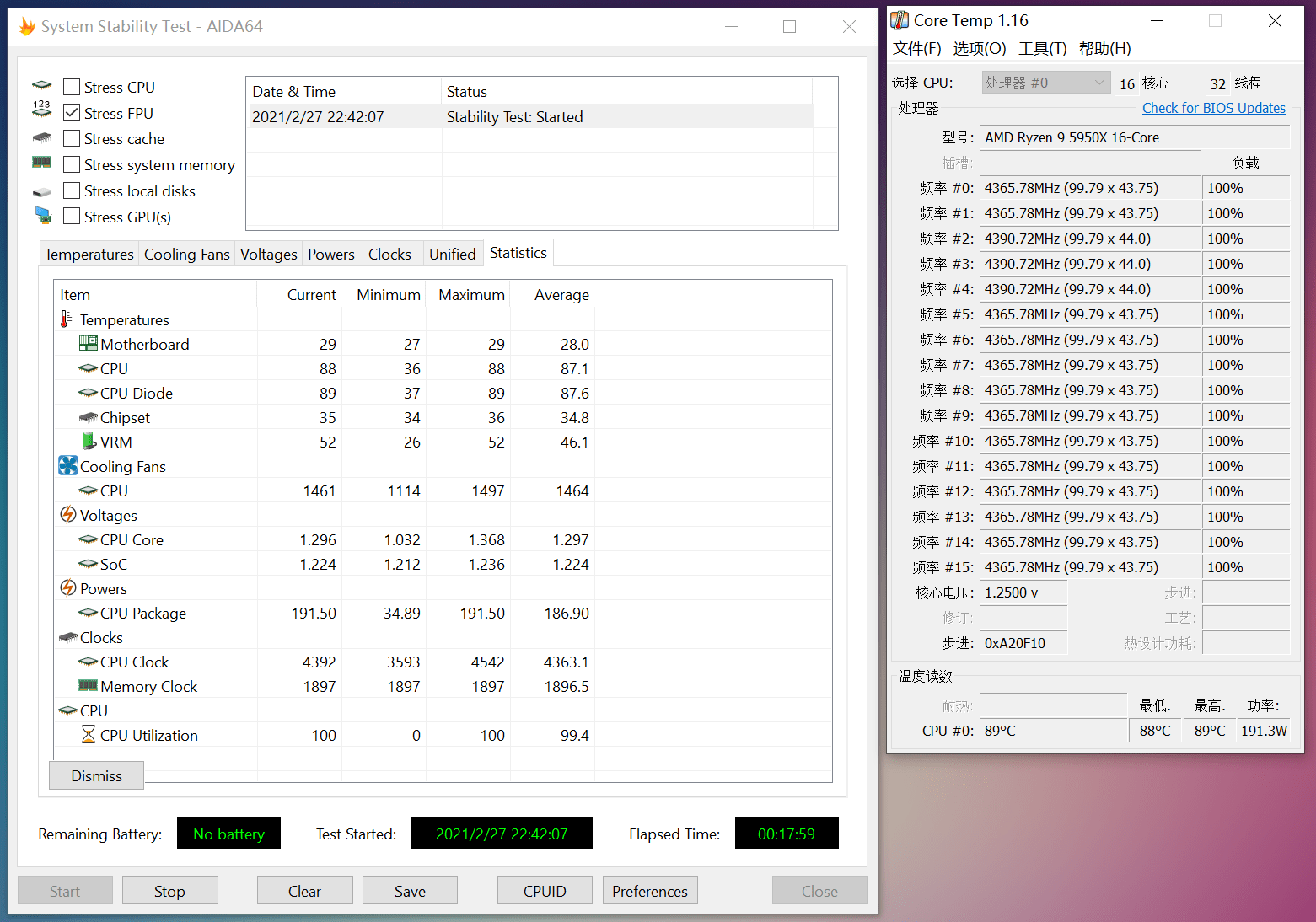Enable the Stress cache checkbox
This screenshot has width=1316, height=922.
(x=72, y=138)
